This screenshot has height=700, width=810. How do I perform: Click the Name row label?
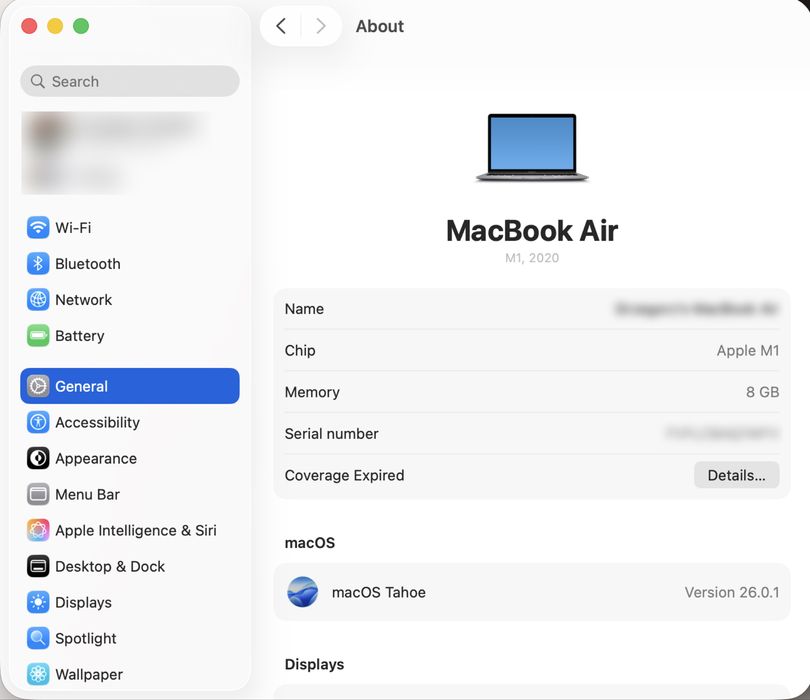[304, 309]
